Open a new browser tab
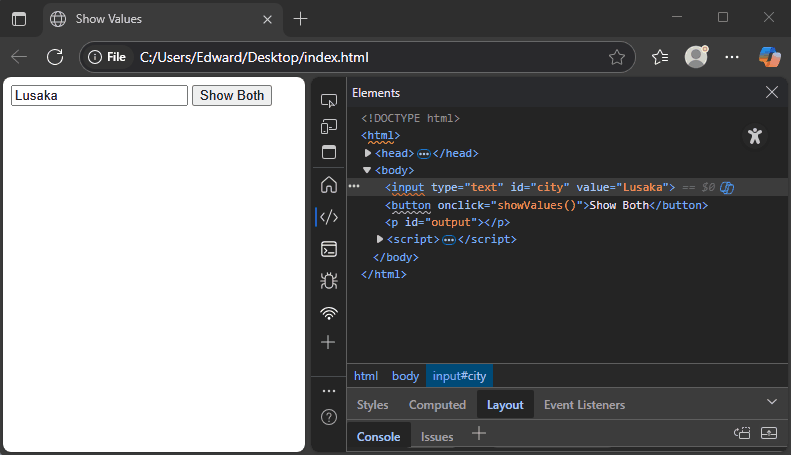Image resolution: width=791 pixels, height=455 pixels. pos(300,19)
